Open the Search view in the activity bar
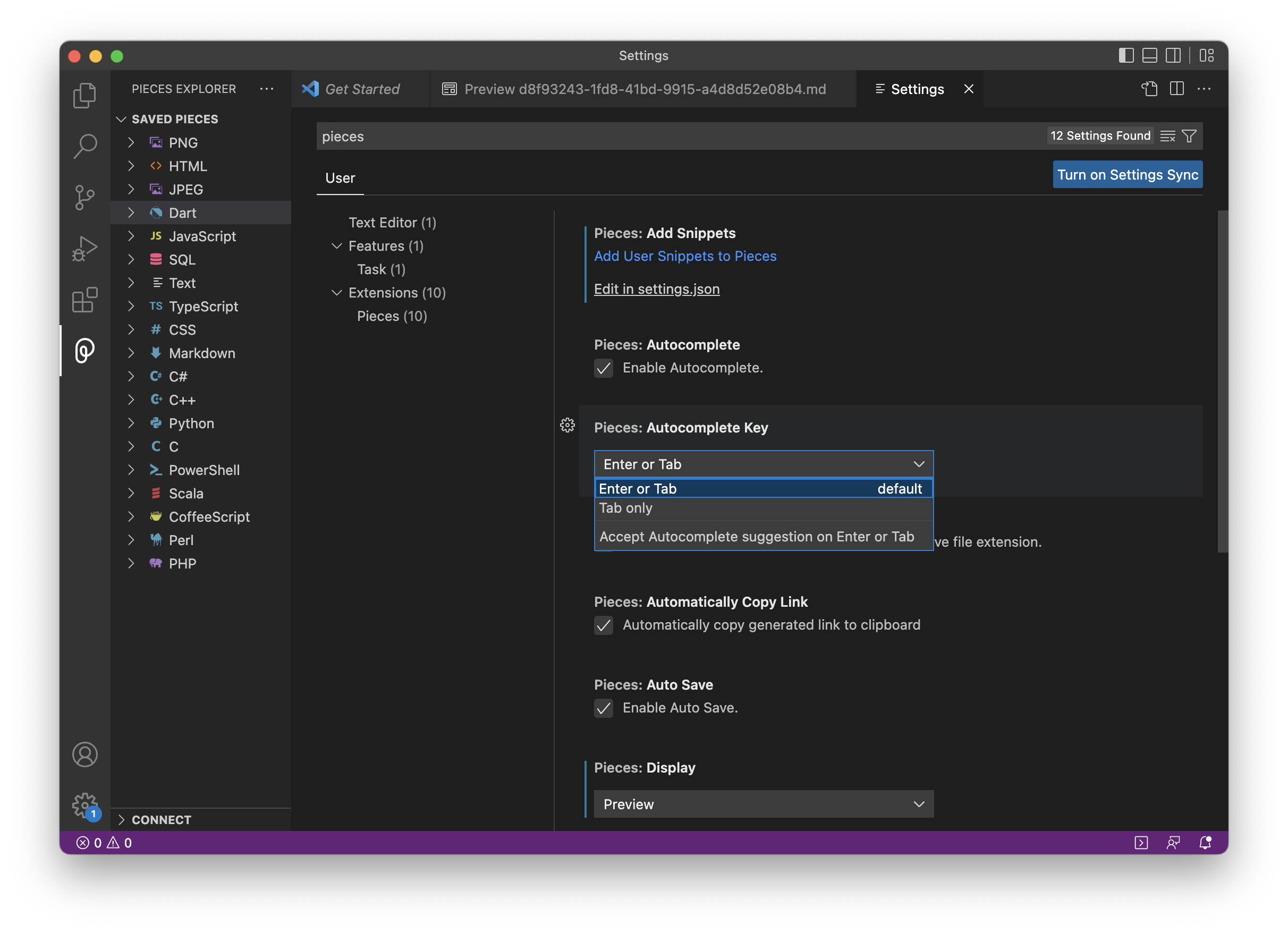The image size is (1288, 933). coord(85,146)
